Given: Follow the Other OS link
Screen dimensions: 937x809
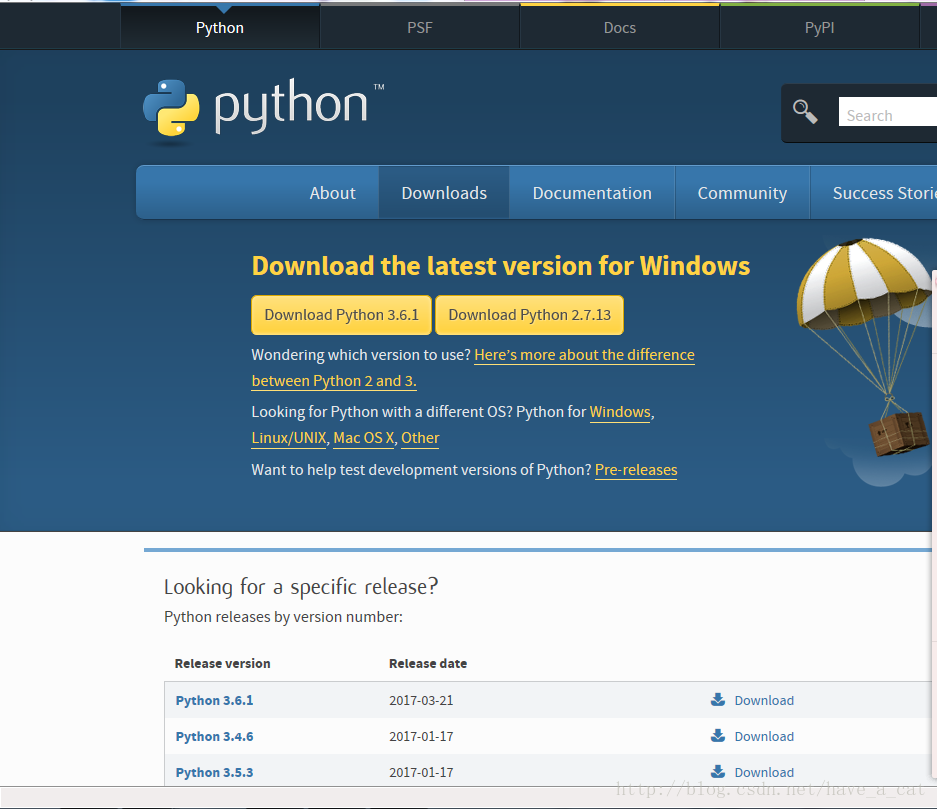Looking at the screenshot, I should (420, 438).
